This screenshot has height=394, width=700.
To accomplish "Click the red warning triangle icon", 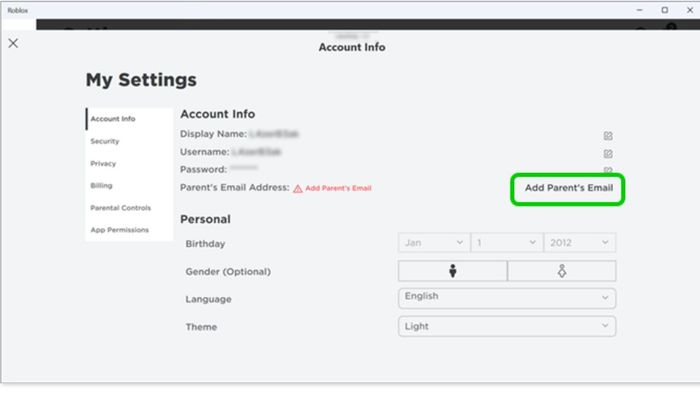I will click(298, 189).
